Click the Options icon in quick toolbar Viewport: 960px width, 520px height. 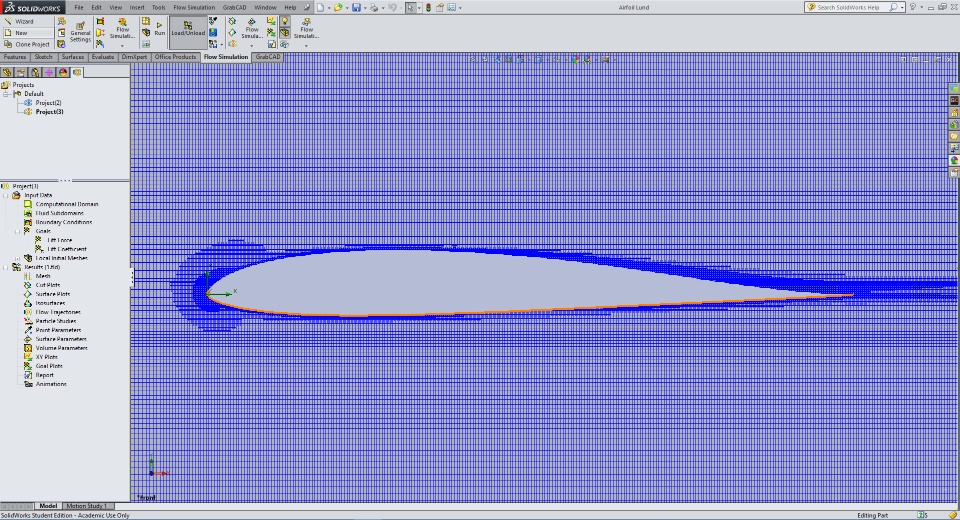click(x=451, y=7)
